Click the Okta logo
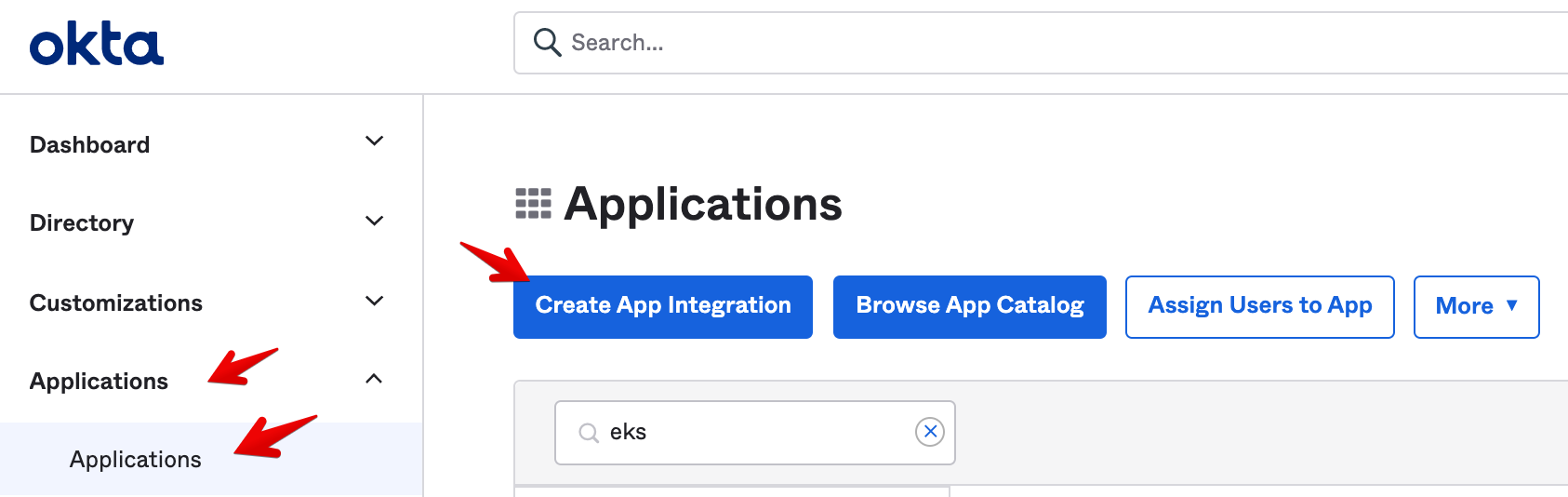The height and width of the screenshot is (497, 1568). tap(97, 46)
